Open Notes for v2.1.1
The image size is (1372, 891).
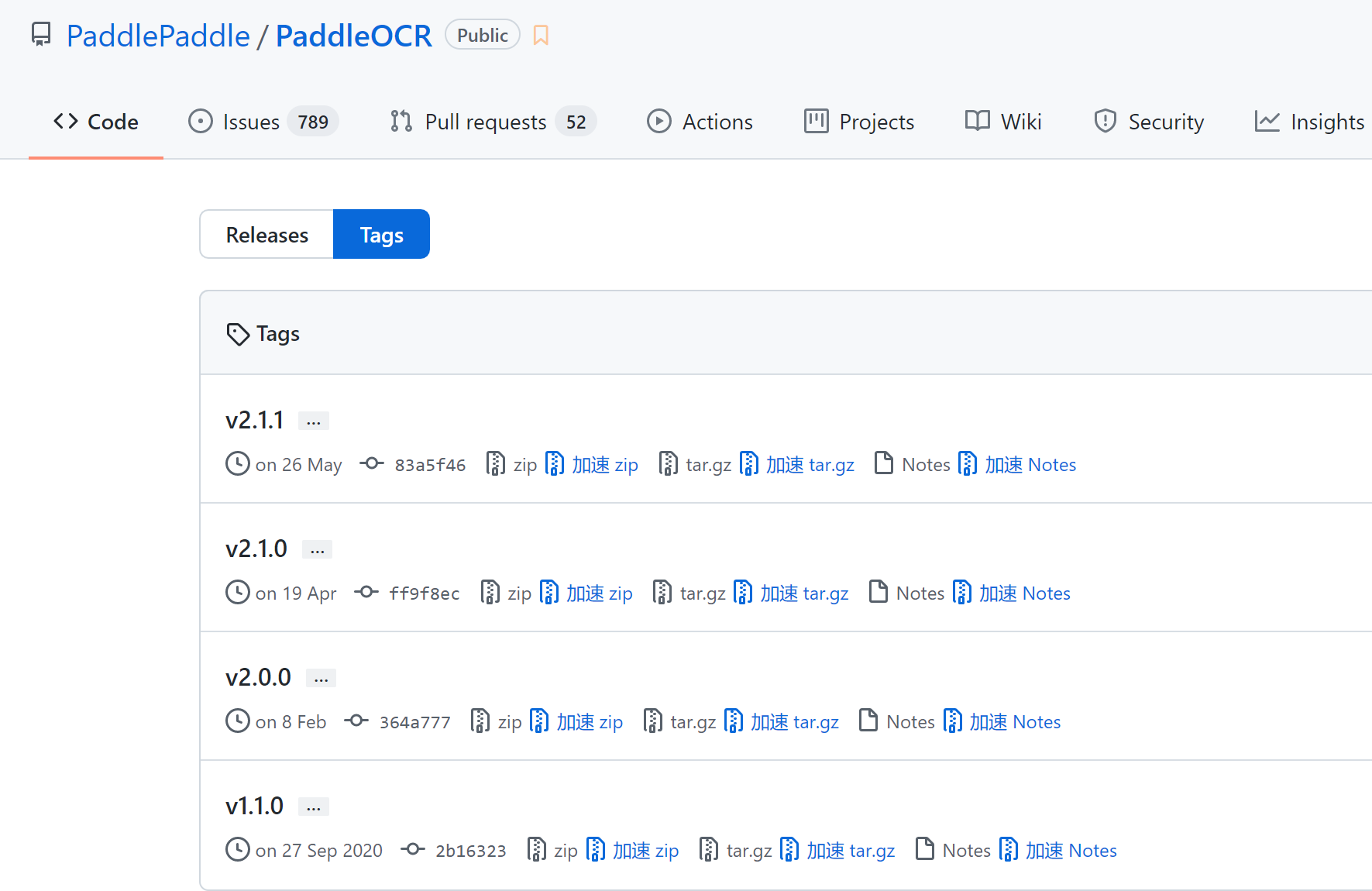[913, 464]
